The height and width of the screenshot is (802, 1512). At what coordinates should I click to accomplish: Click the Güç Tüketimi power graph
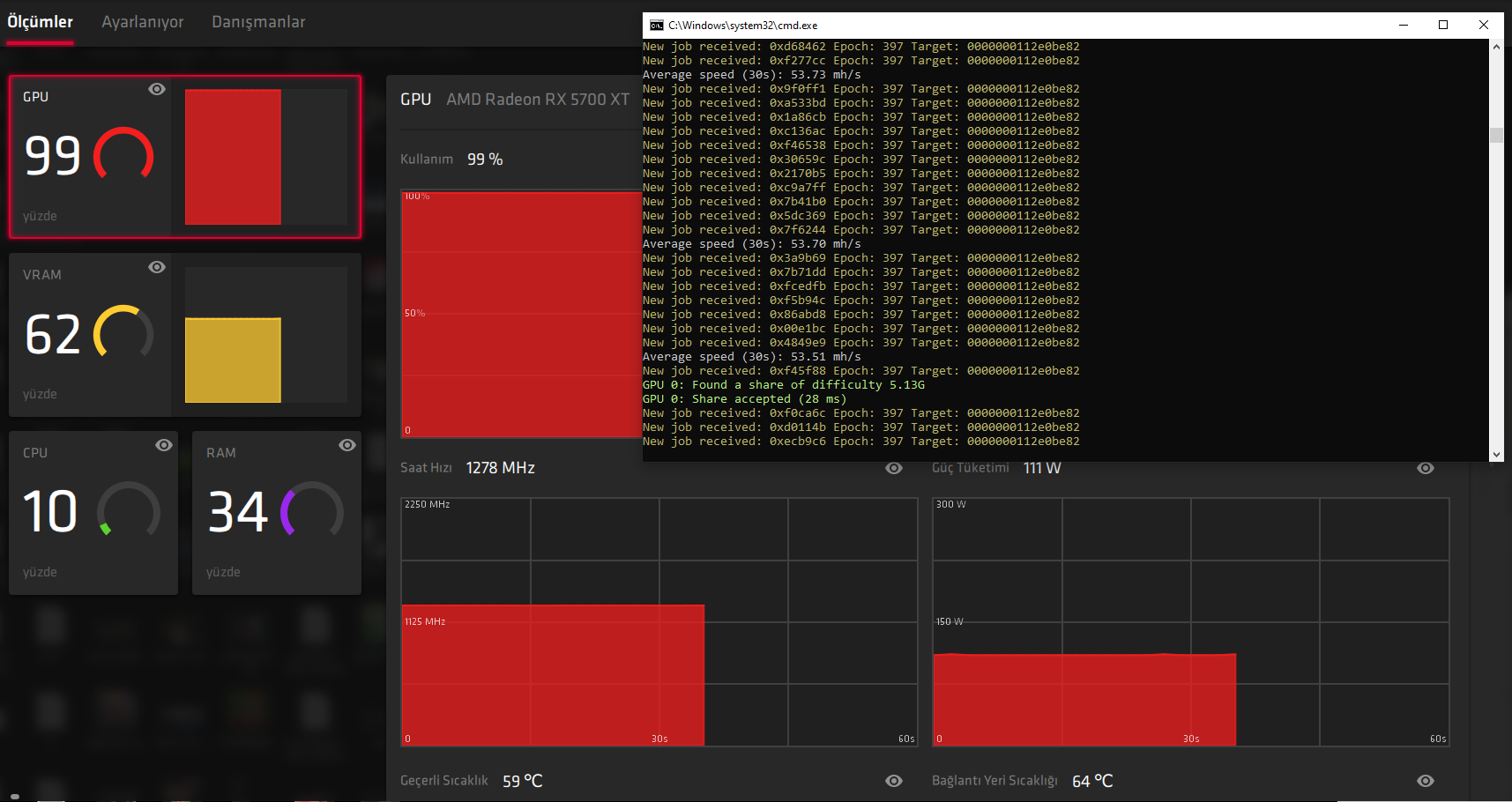1191,622
